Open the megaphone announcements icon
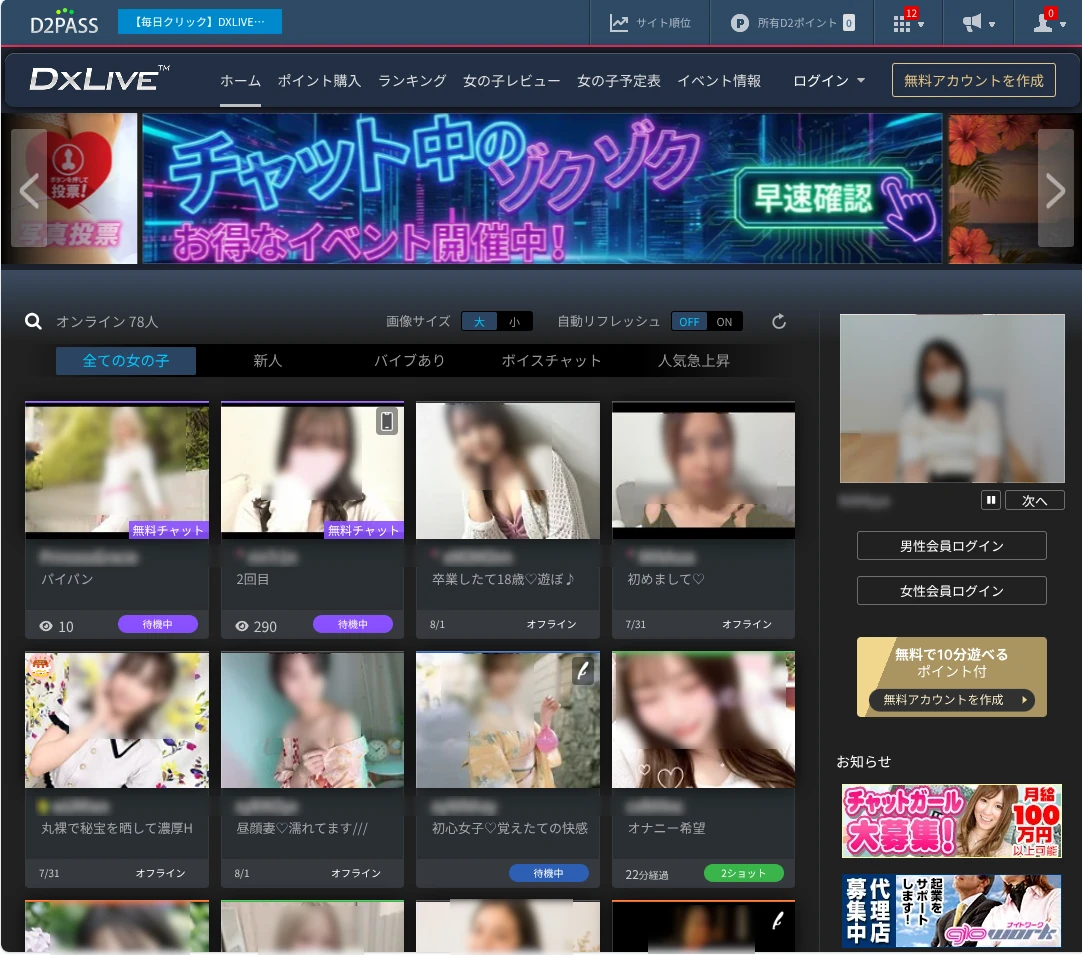This screenshot has width=1082, height=955. 972,23
